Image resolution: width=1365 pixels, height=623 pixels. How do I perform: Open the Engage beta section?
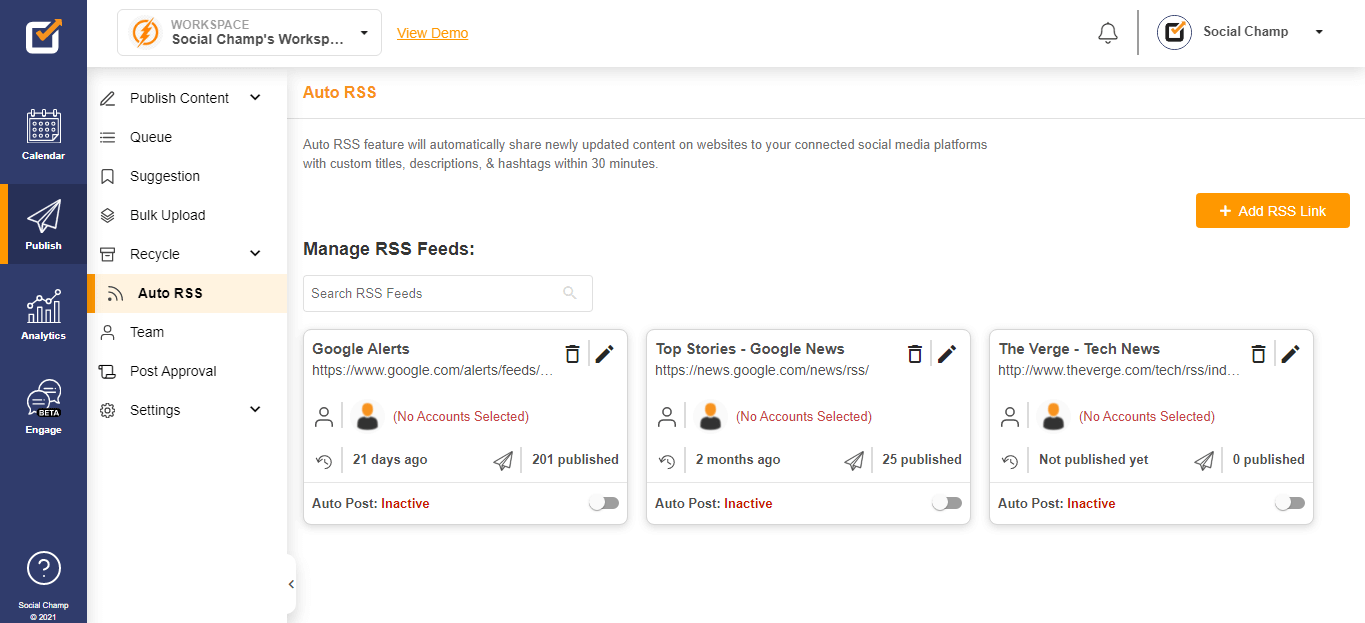[43, 408]
